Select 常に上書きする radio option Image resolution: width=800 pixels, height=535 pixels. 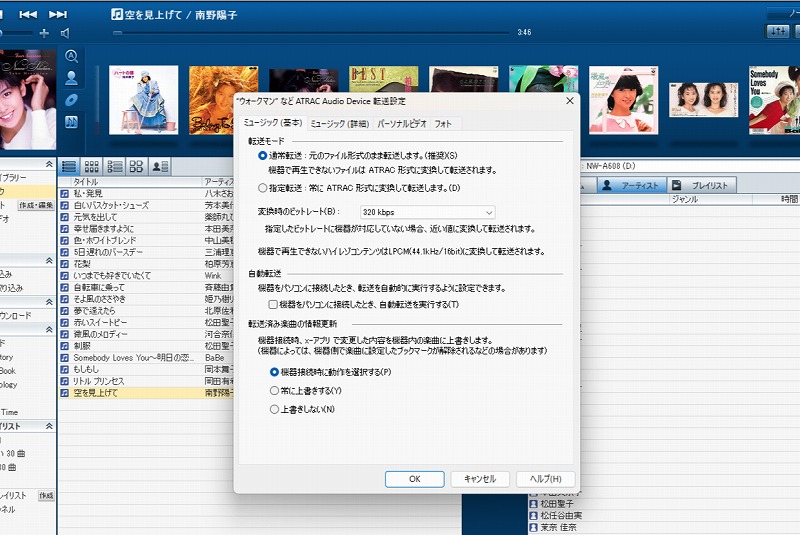tap(275, 390)
